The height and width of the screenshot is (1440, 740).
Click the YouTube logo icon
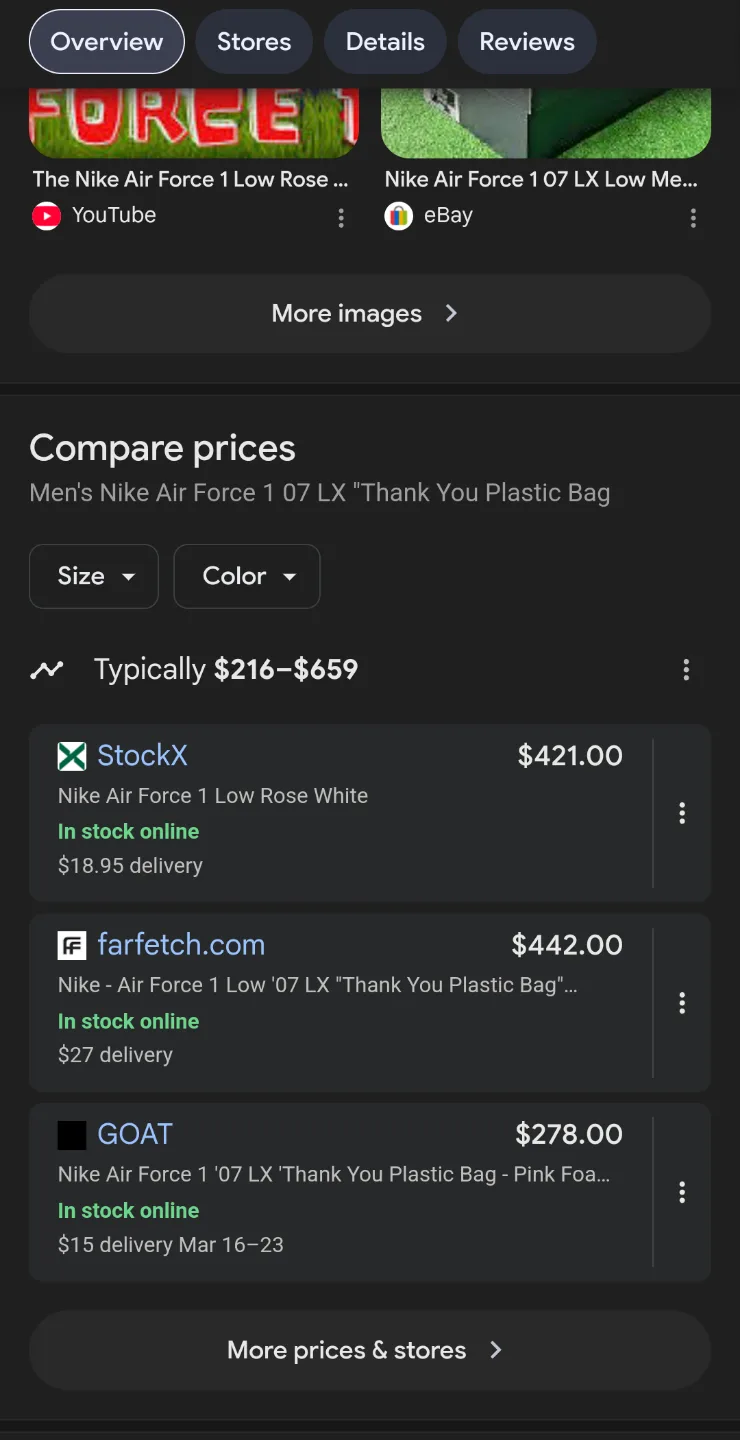pyautogui.click(x=46, y=216)
